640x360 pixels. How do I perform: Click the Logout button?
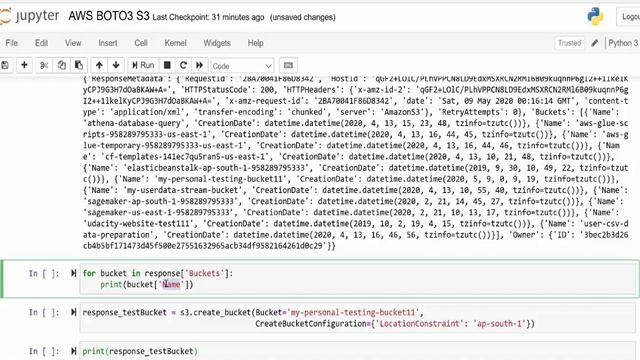[630, 17]
